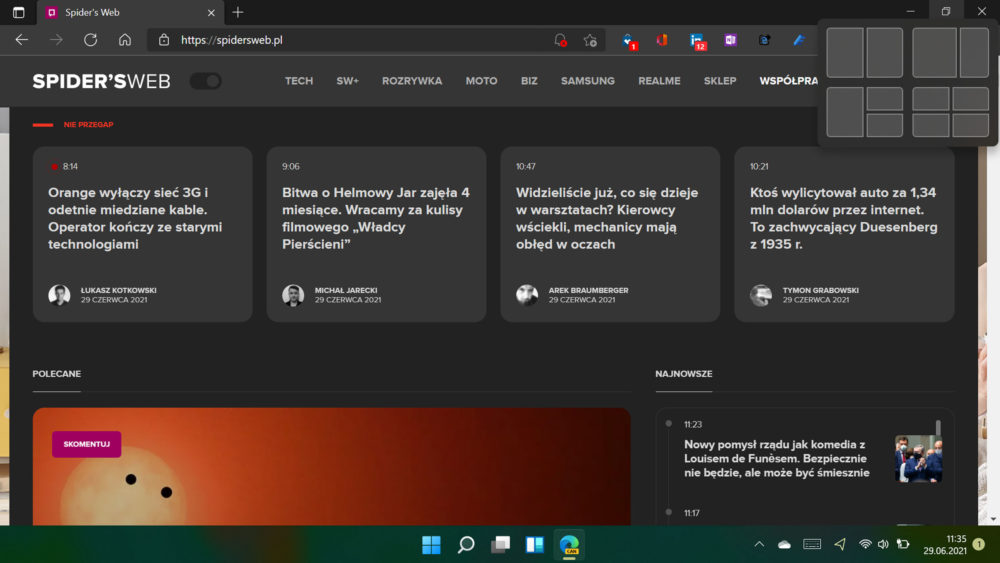Viewport: 1000px width, 563px height.
Task: Select the POLECANE heading tab
Action: point(57,374)
